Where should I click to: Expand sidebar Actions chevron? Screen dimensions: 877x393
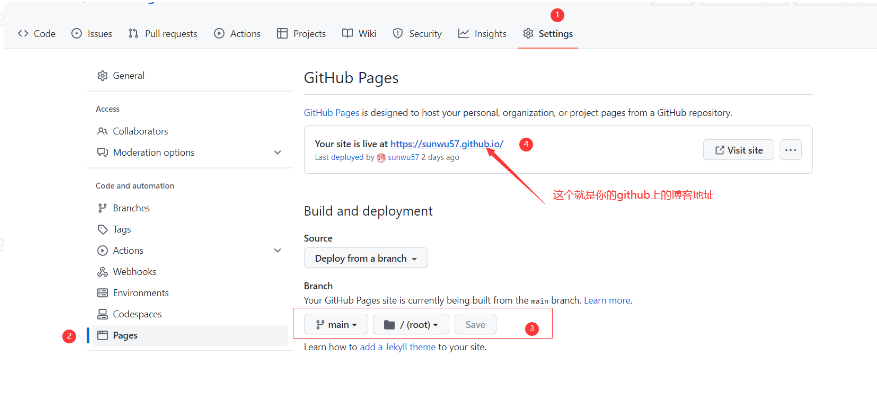[277, 250]
